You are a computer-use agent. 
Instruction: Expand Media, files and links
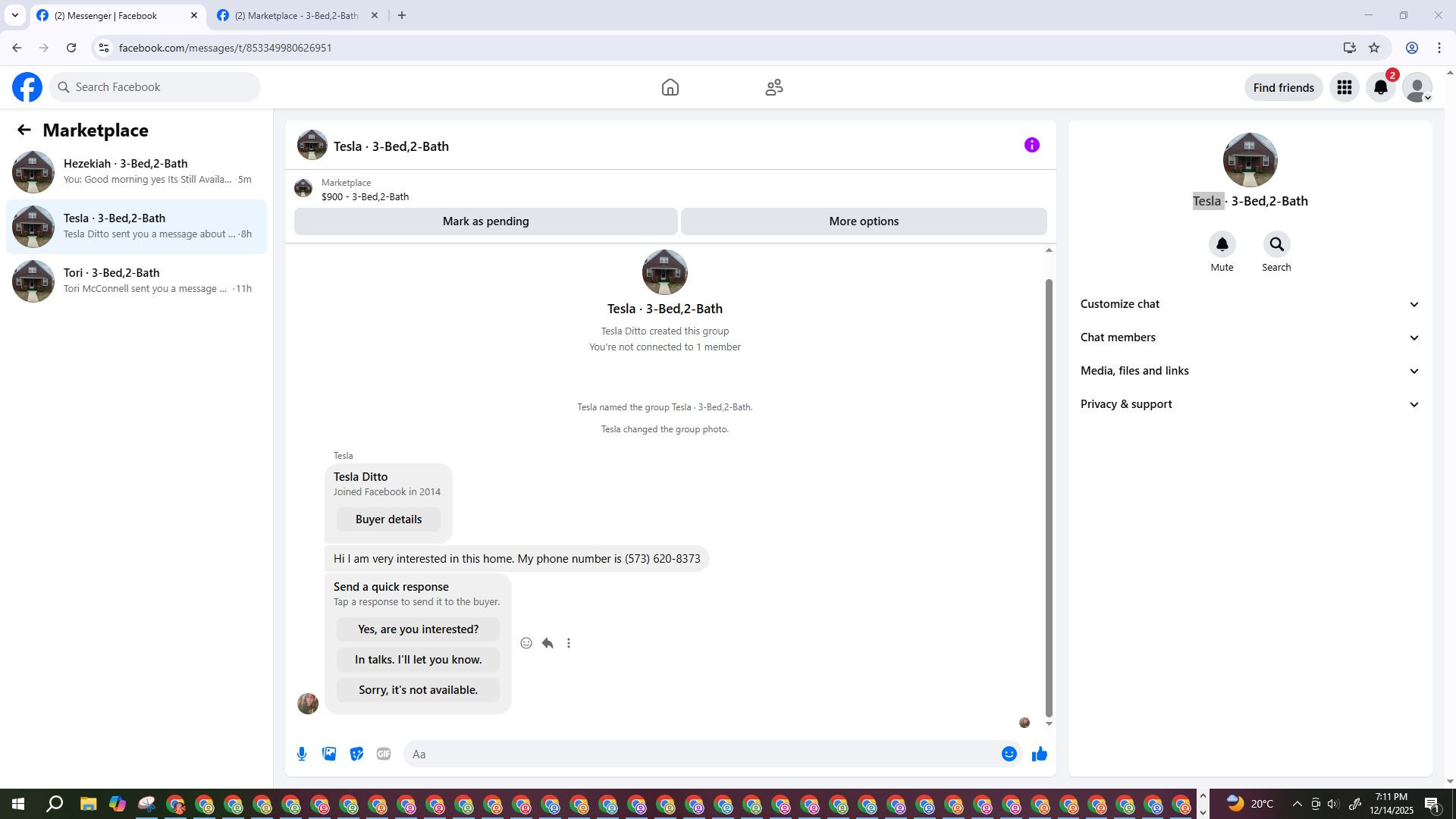click(x=1249, y=371)
